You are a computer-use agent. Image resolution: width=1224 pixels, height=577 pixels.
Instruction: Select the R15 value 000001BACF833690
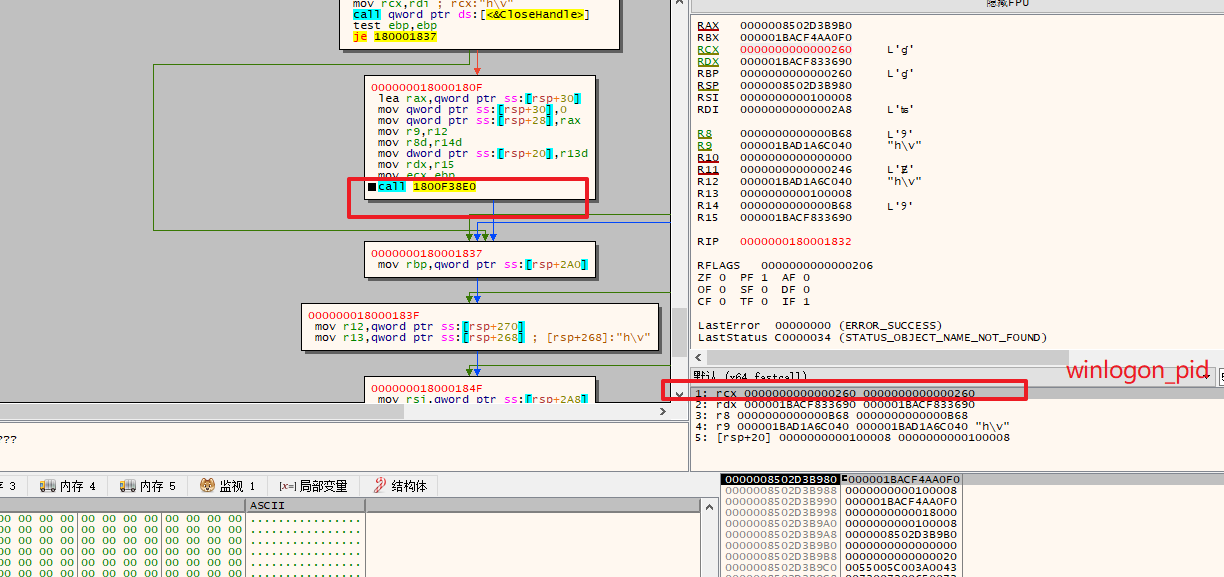pyautogui.click(x=796, y=217)
